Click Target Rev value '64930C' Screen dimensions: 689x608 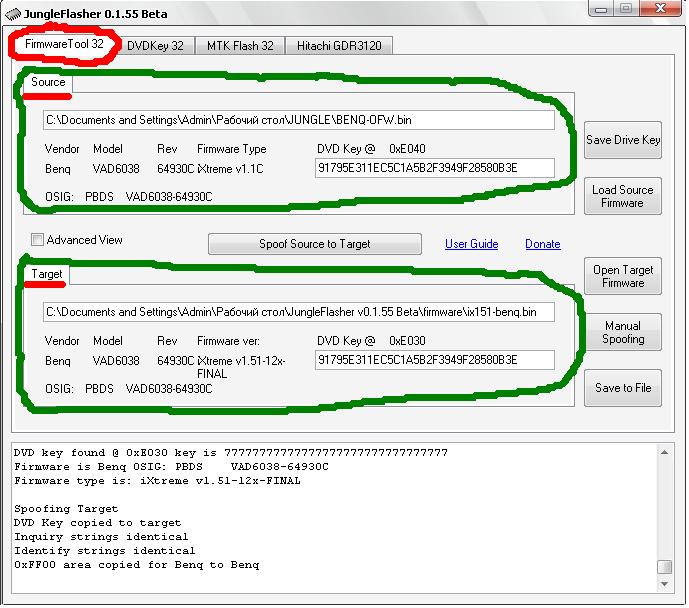(175, 361)
